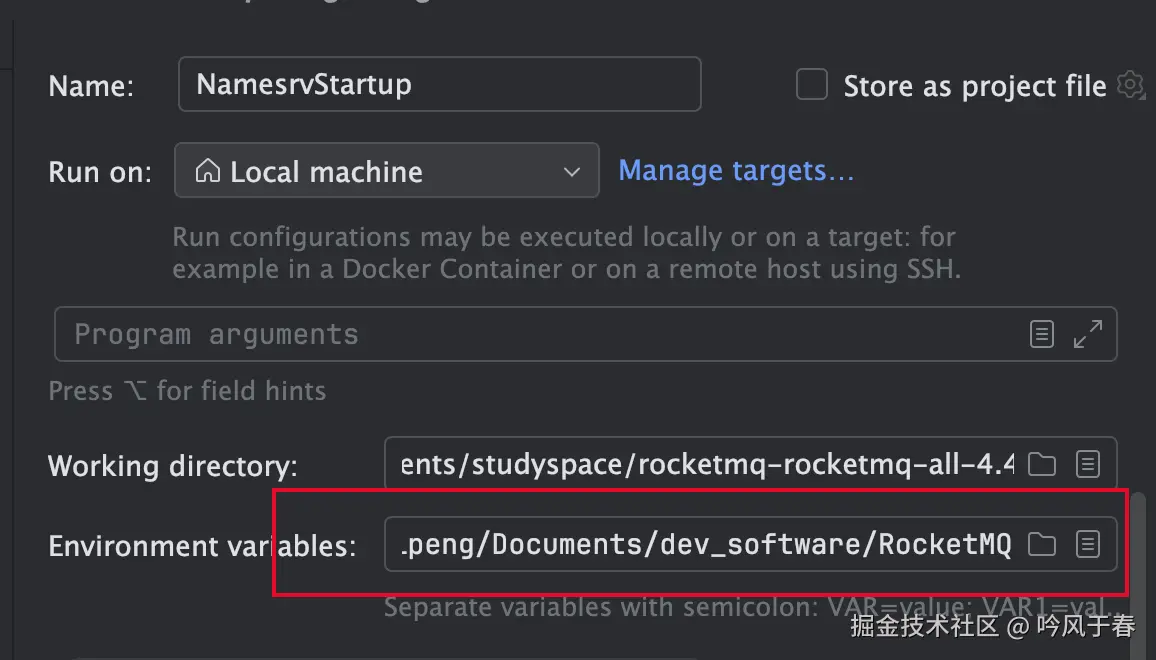Click the macros list icon in Working directory

point(1088,464)
